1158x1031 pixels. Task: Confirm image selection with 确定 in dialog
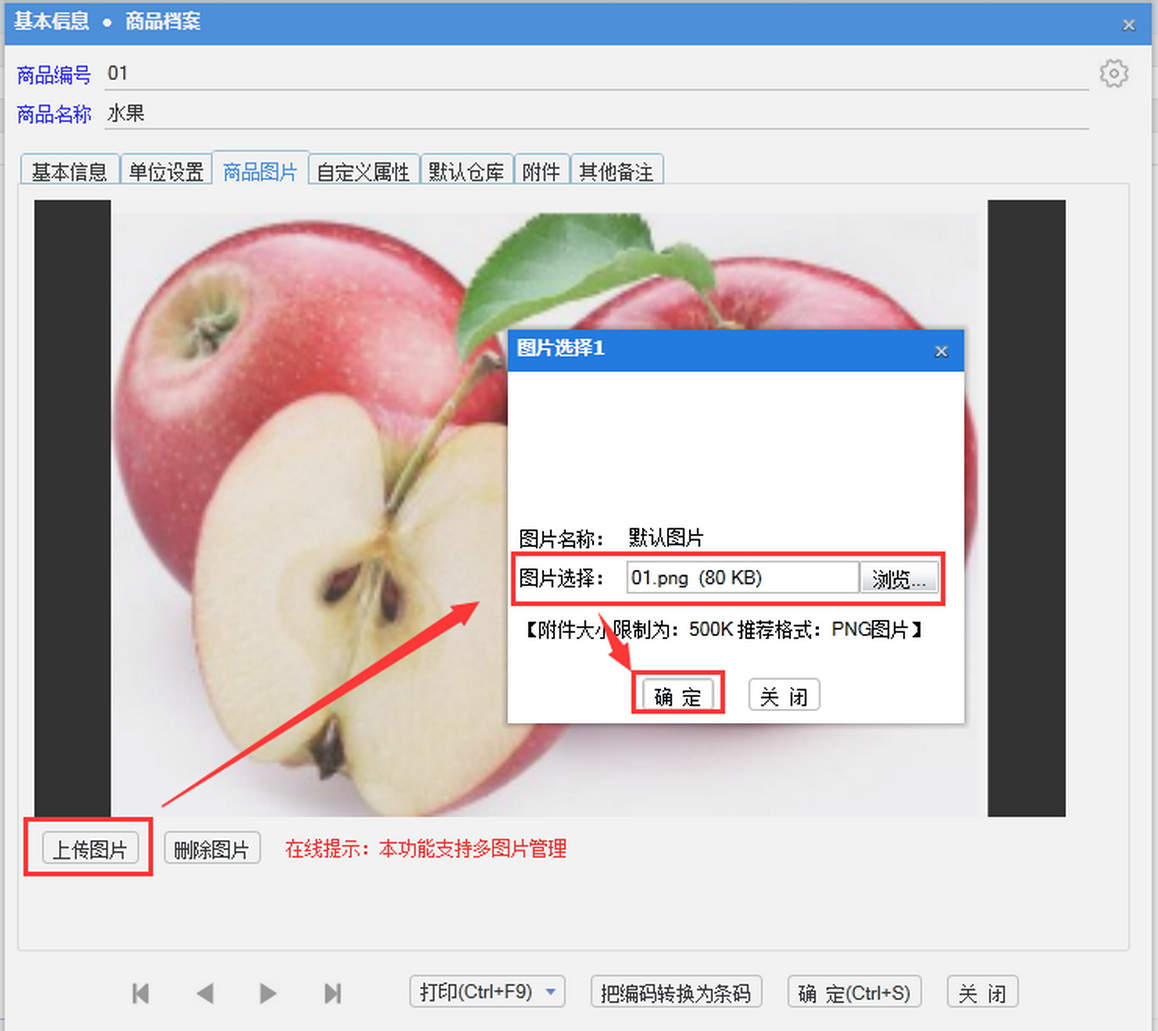click(x=677, y=696)
